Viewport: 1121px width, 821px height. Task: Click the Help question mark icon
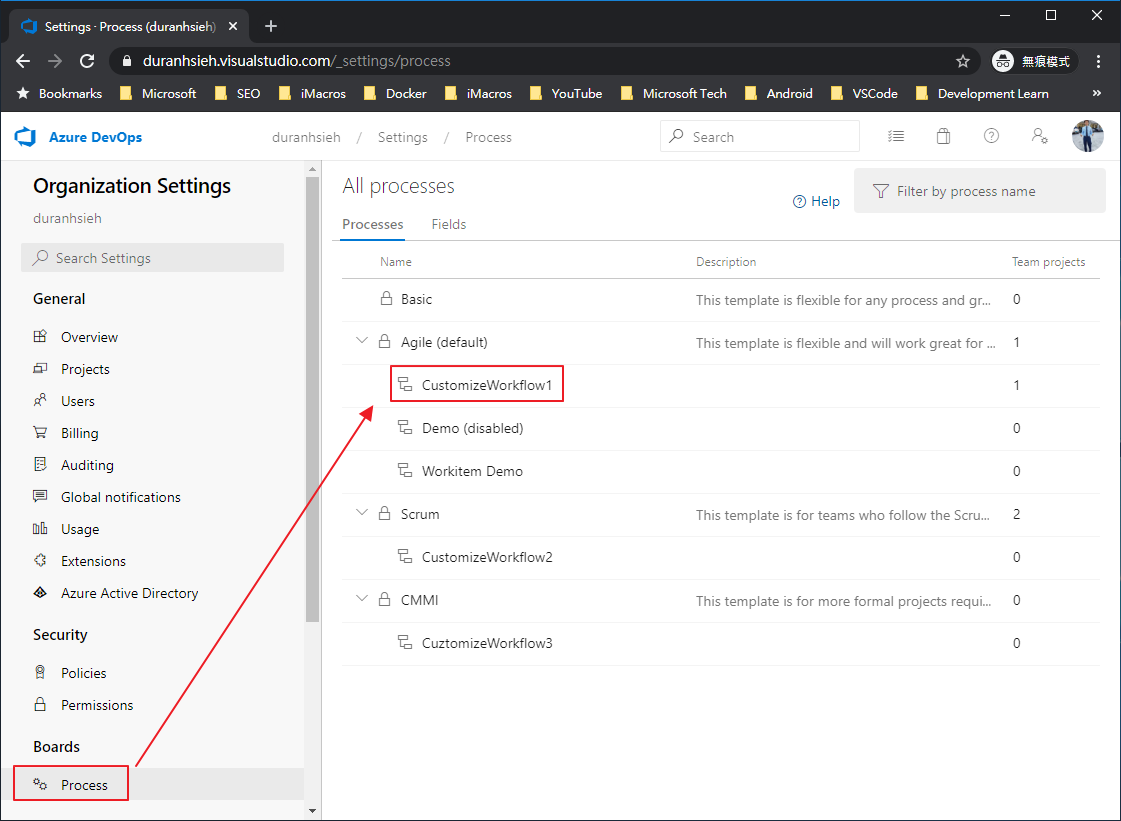[x=991, y=136]
